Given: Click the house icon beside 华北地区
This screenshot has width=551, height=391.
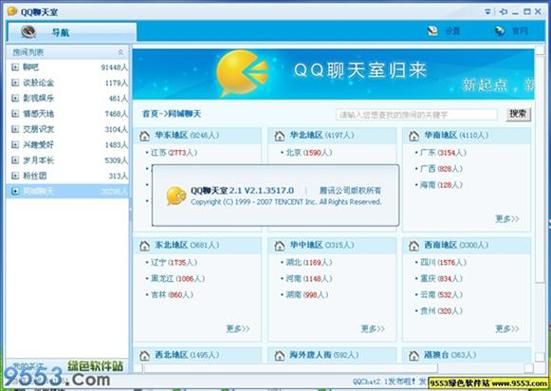Looking at the screenshot, I should pos(279,136).
